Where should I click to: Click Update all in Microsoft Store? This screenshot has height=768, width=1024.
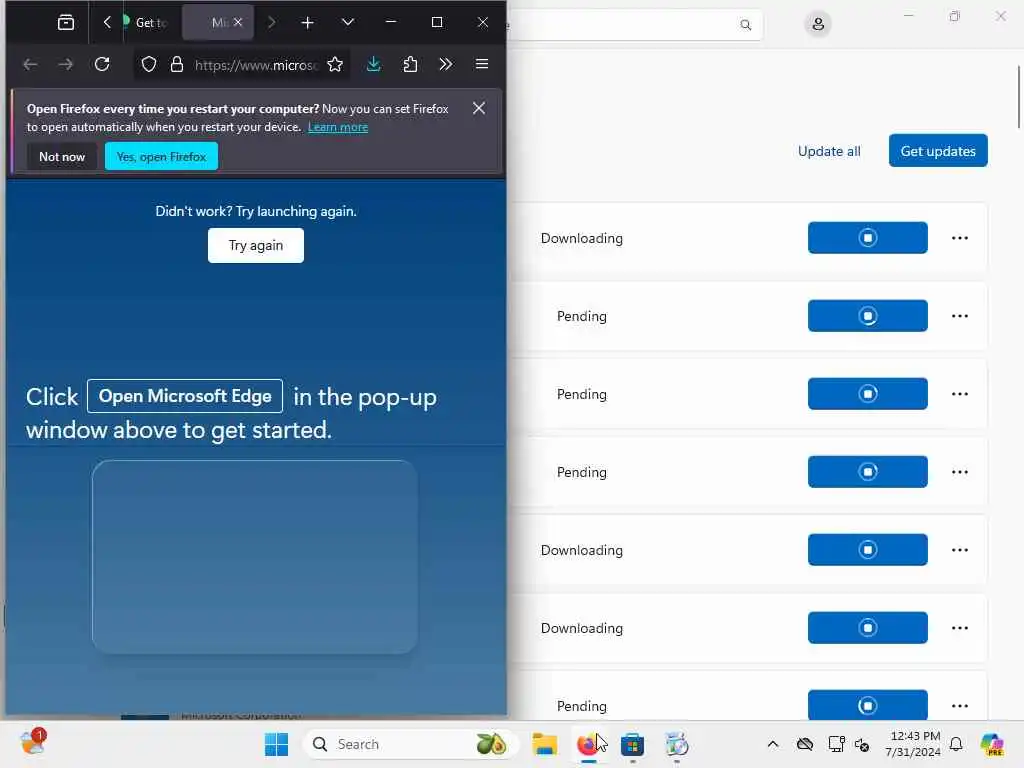[x=829, y=151]
